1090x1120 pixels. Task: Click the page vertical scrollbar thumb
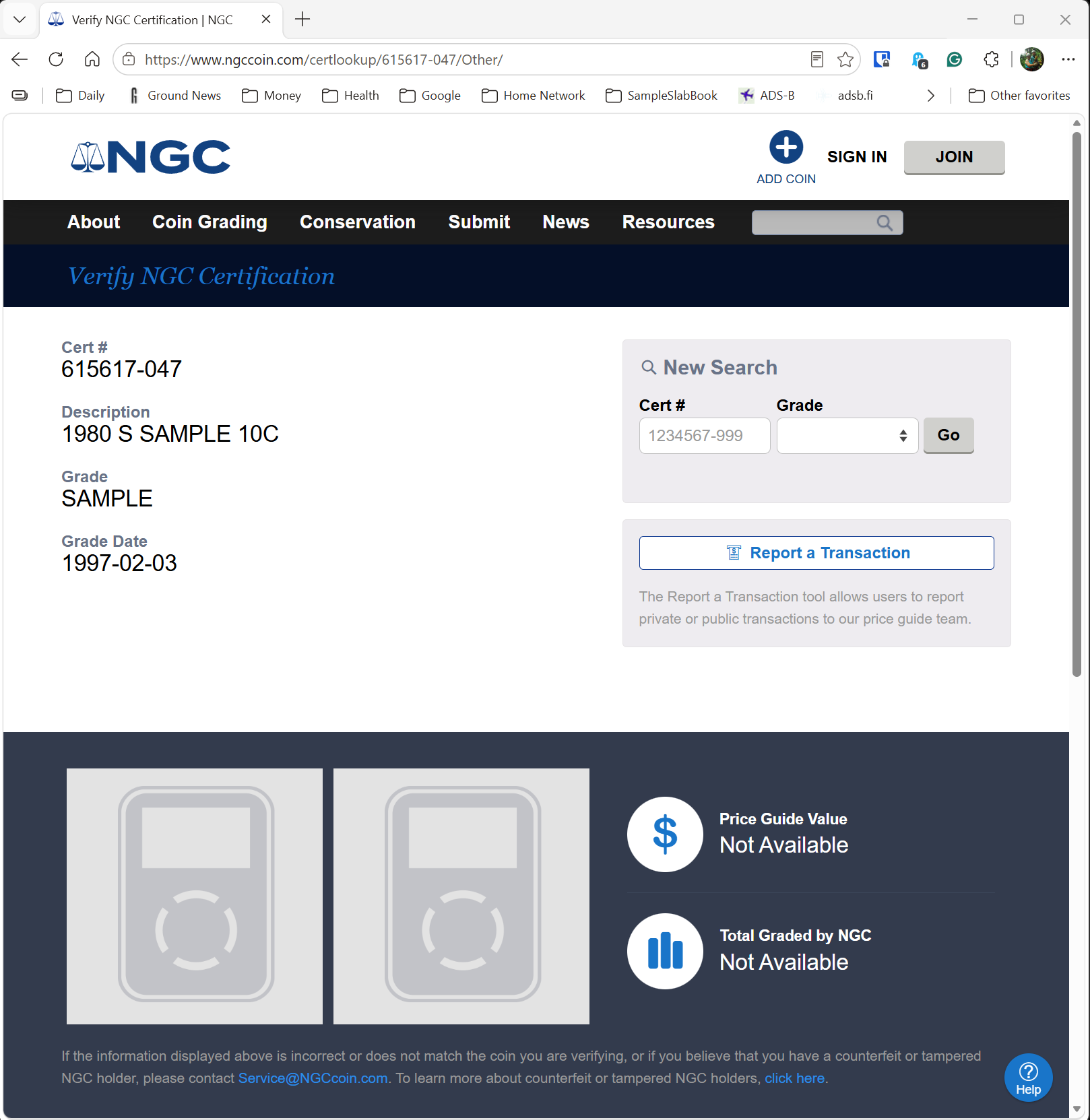coord(1077,404)
